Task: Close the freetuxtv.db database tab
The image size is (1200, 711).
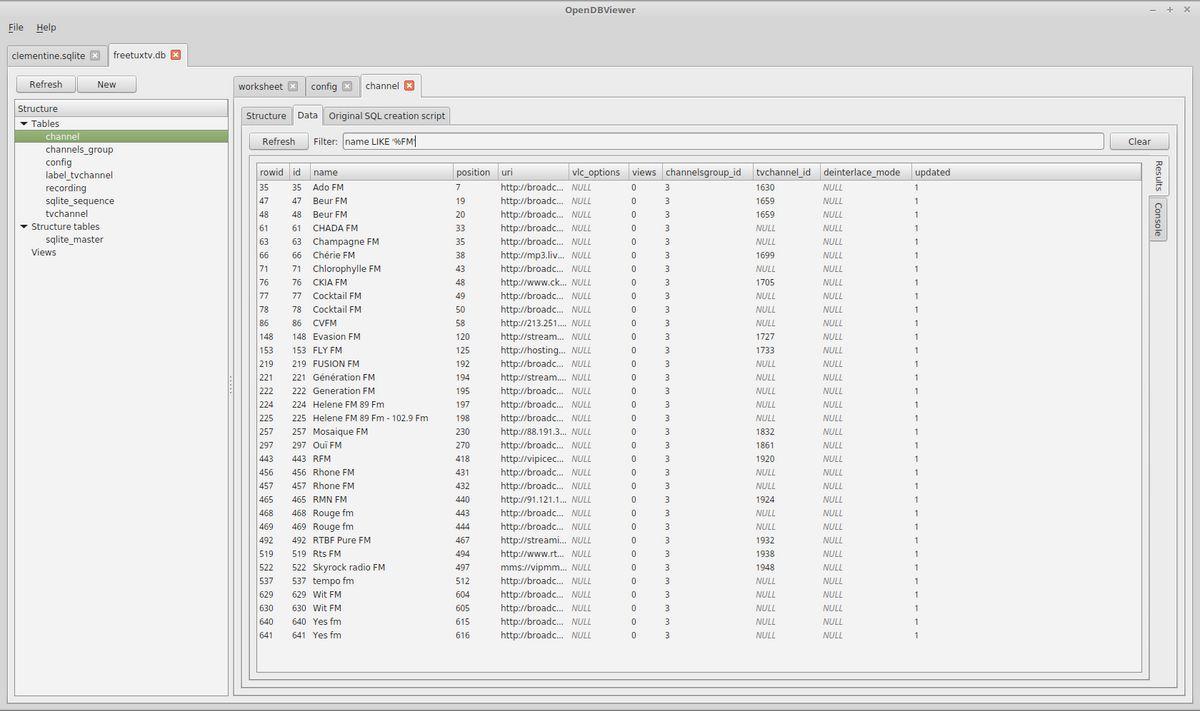Action: [176, 55]
